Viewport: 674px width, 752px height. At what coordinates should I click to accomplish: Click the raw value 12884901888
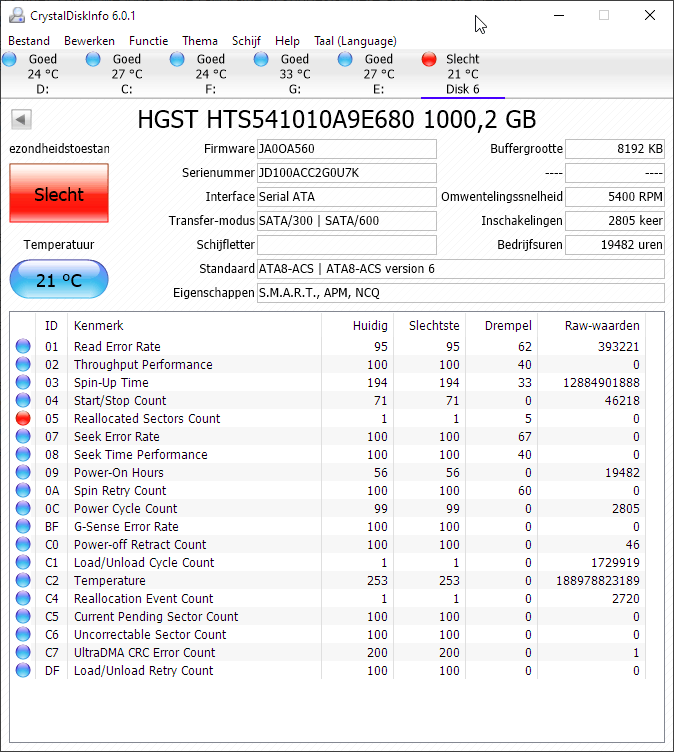pyautogui.click(x=601, y=383)
